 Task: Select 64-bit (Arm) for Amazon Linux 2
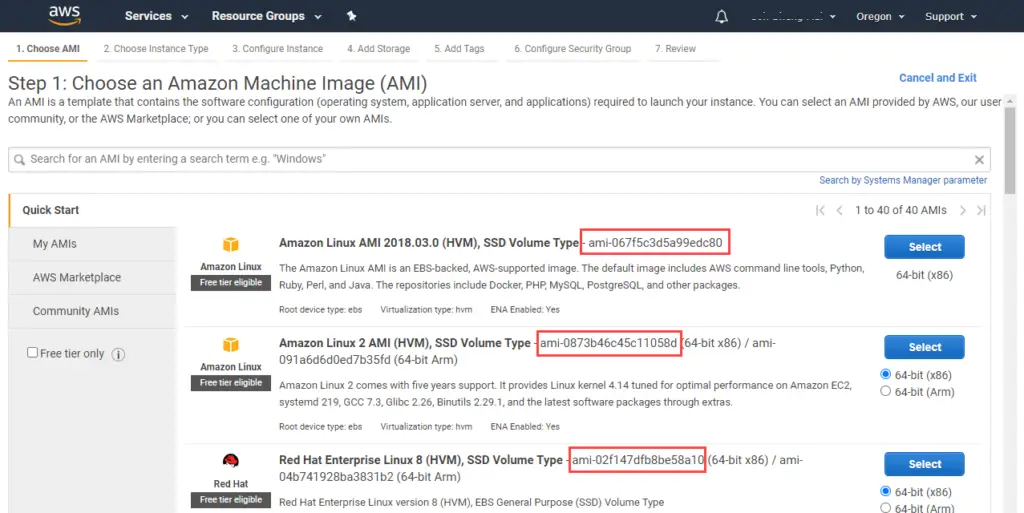point(886,391)
